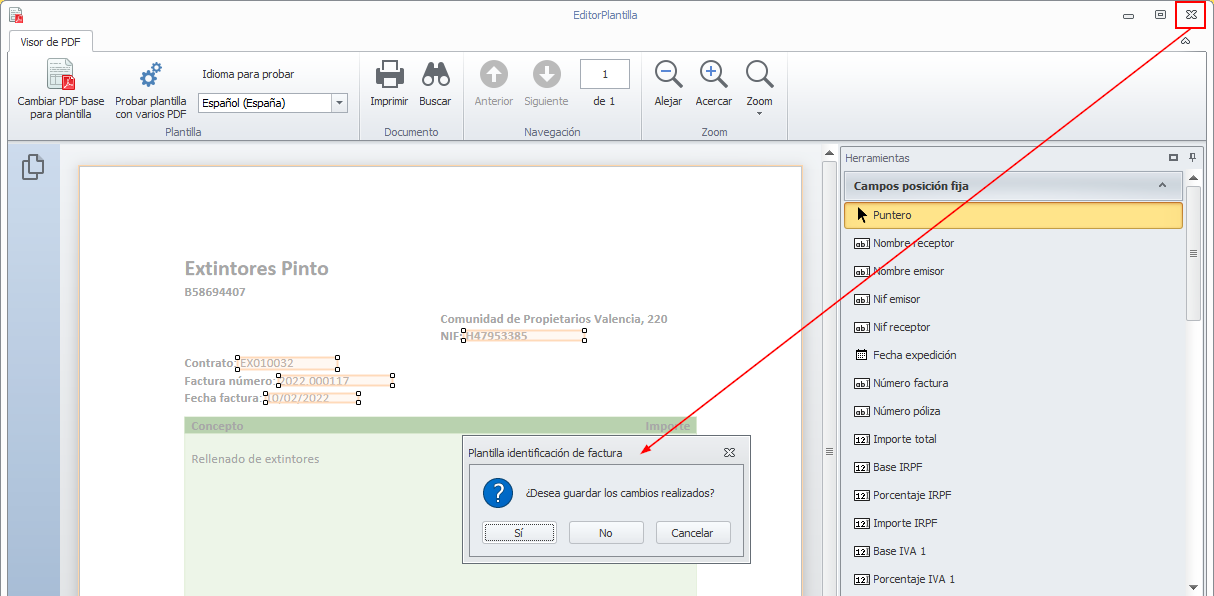Choose the Porcentaje IRPF tool

click(x=1013, y=495)
